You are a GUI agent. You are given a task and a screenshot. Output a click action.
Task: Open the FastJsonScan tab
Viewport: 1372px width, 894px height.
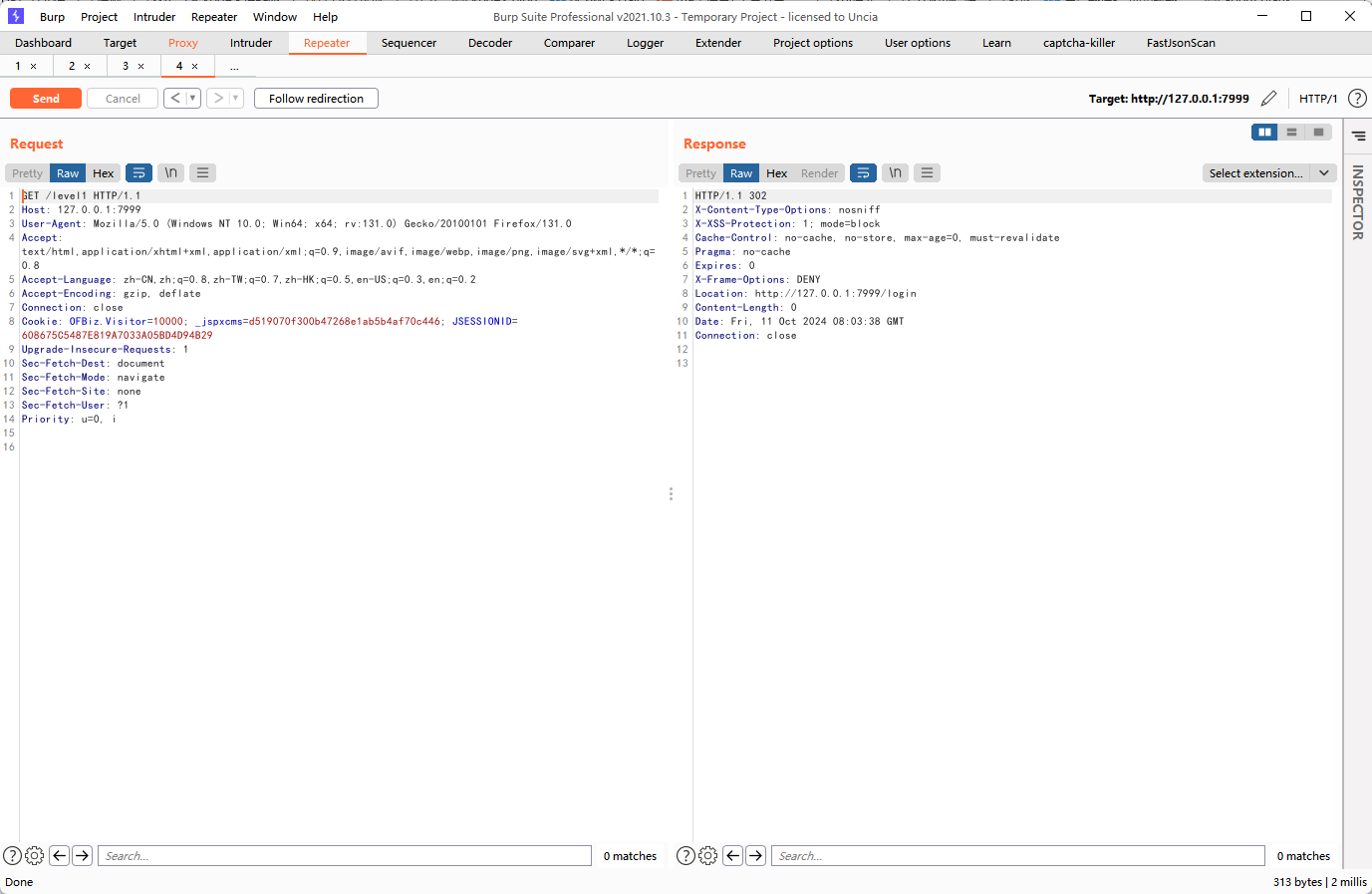coord(1181,43)
